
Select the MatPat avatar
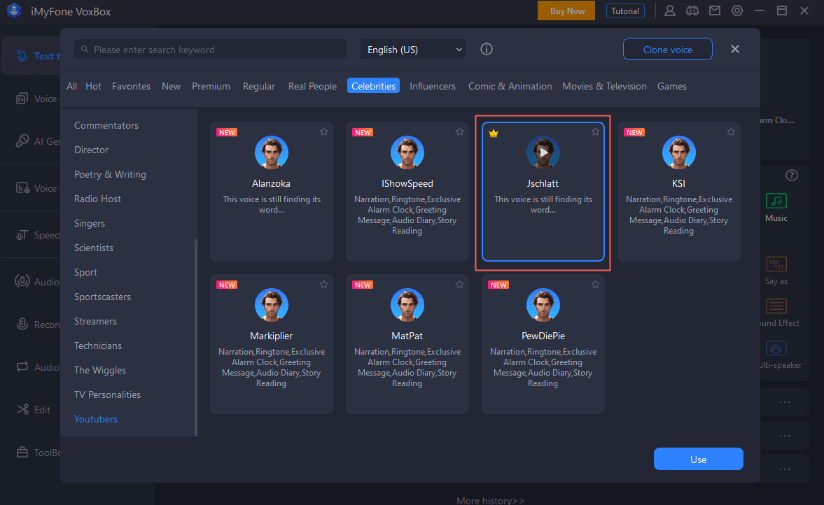pyautogui.click(x=407, y=305)
